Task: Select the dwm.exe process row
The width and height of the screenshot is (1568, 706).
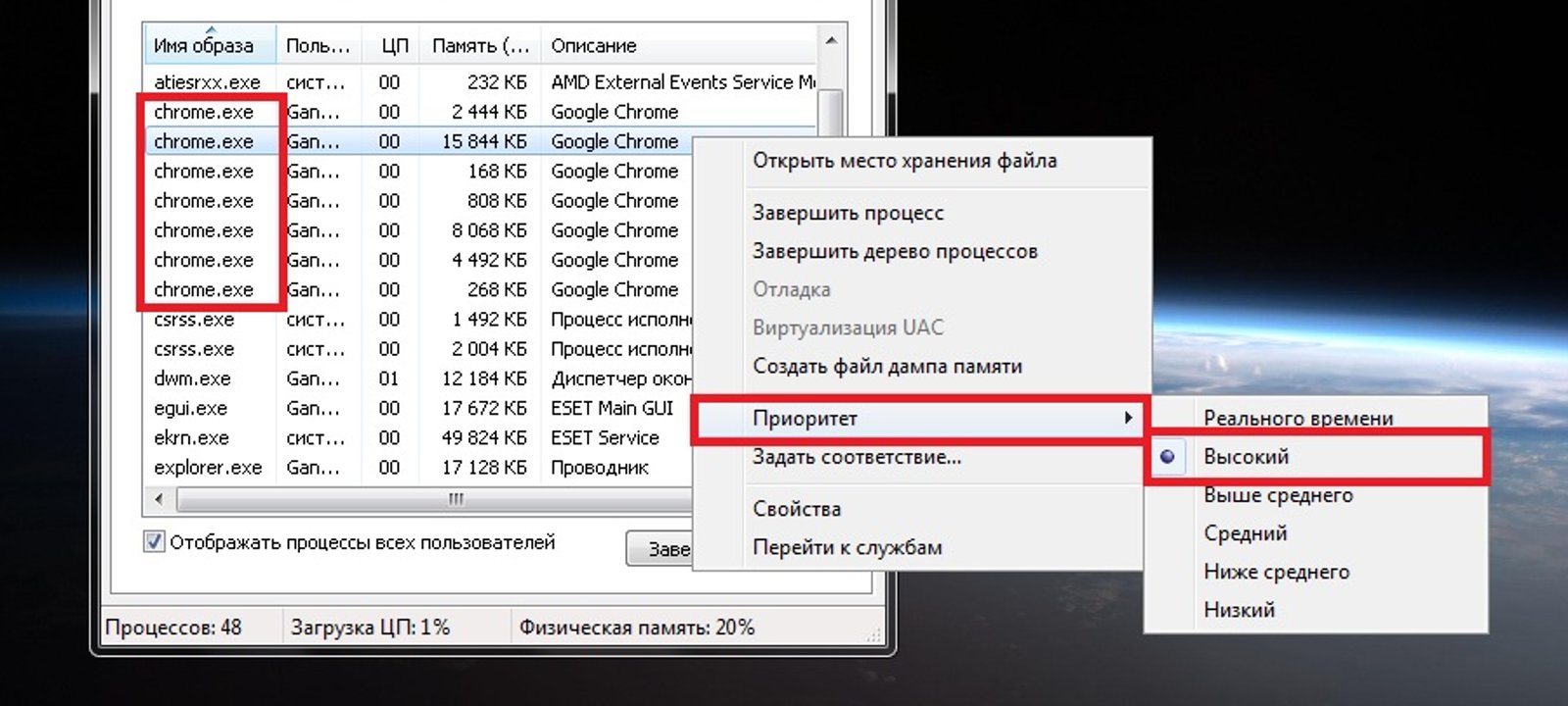Action: coord(419,378)
